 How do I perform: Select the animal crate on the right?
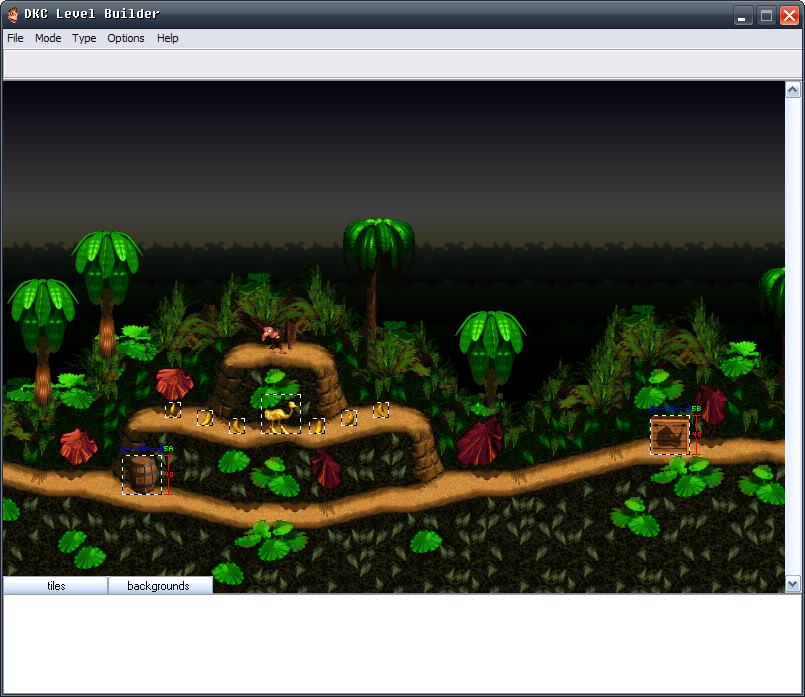pos(670,435)
